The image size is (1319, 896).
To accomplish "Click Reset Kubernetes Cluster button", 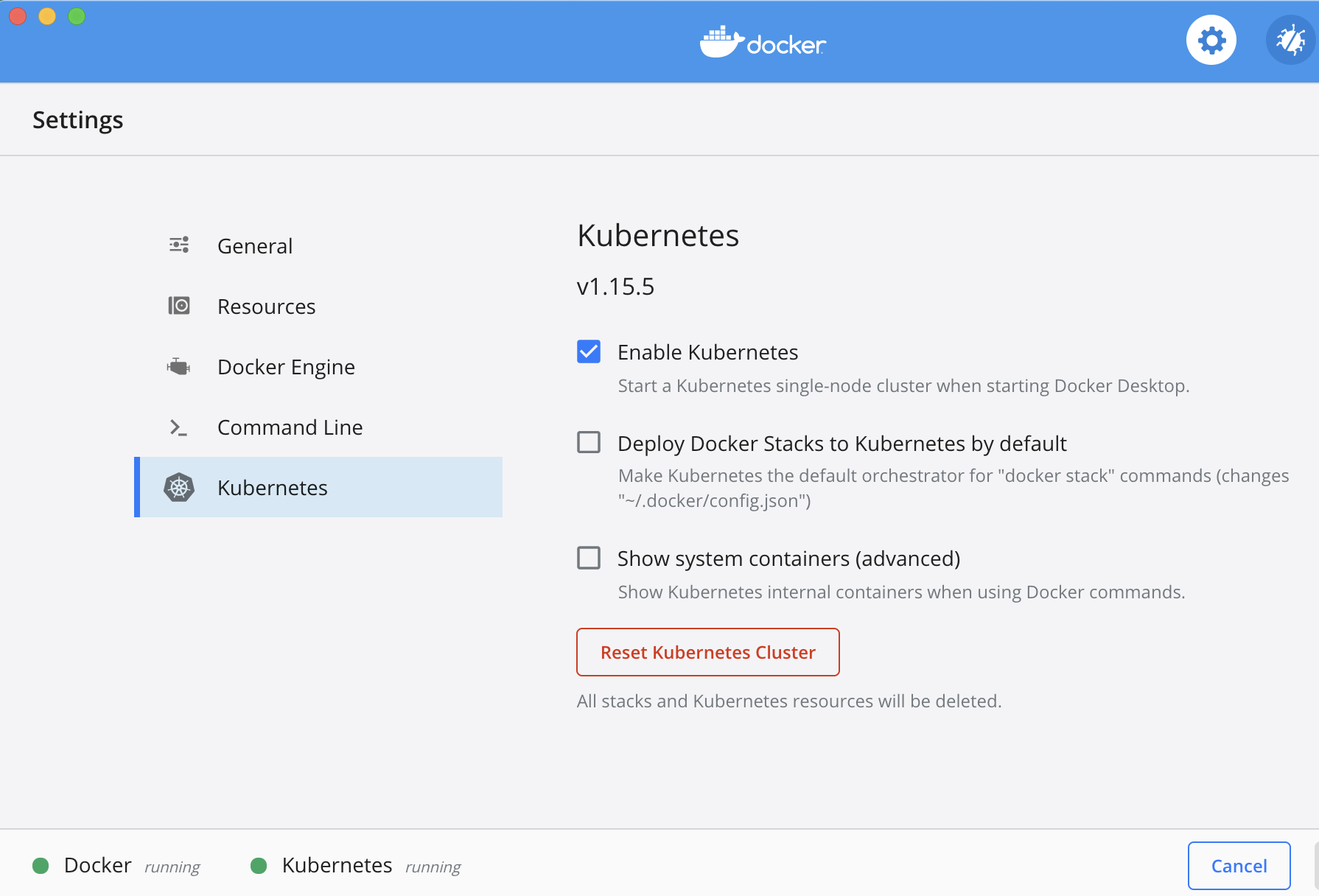I will point(708,652).
